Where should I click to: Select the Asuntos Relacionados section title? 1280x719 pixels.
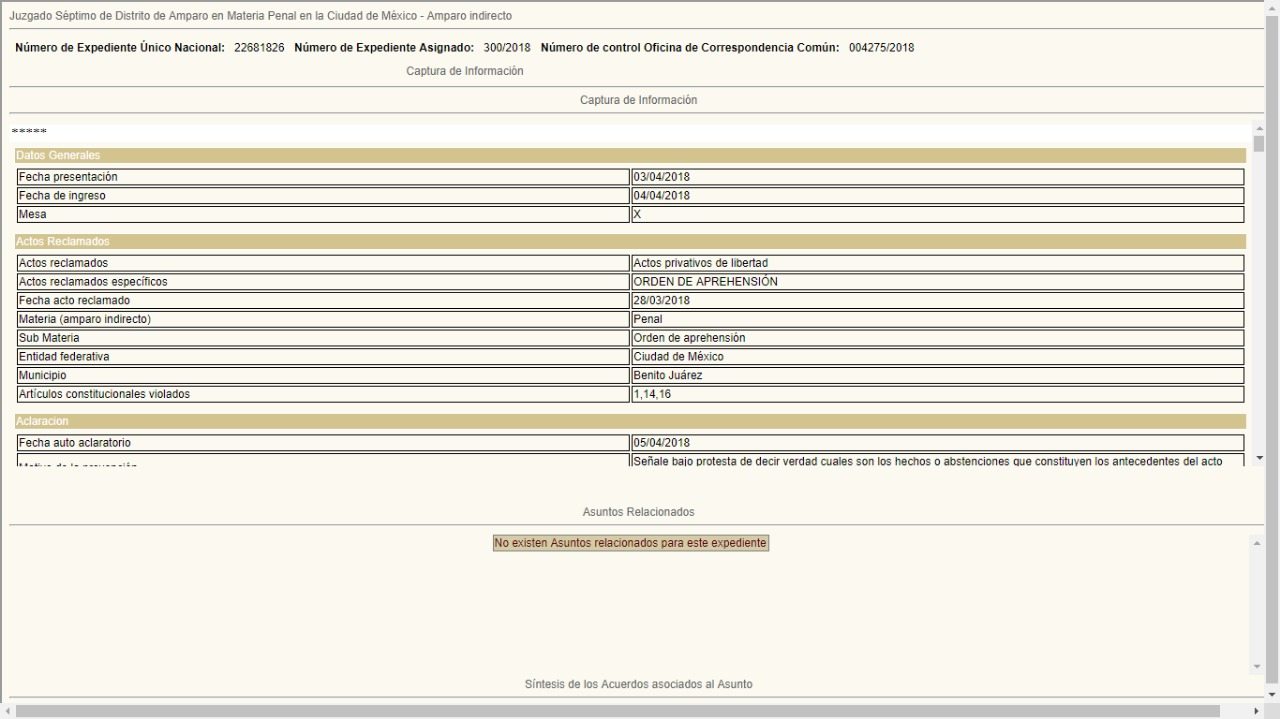click(x=638, y=512)
